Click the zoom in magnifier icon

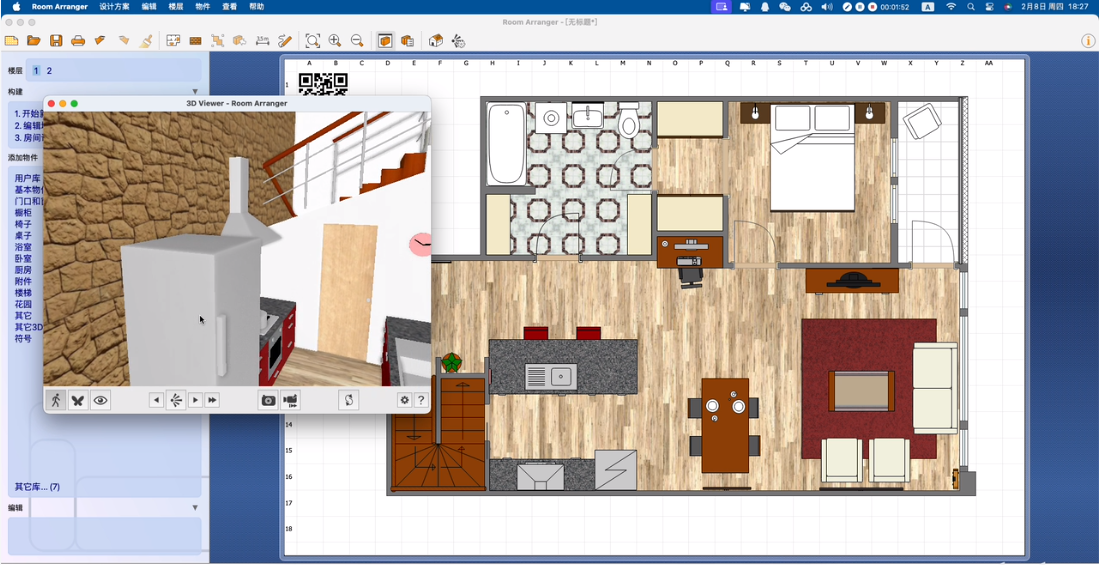[335, 41]
